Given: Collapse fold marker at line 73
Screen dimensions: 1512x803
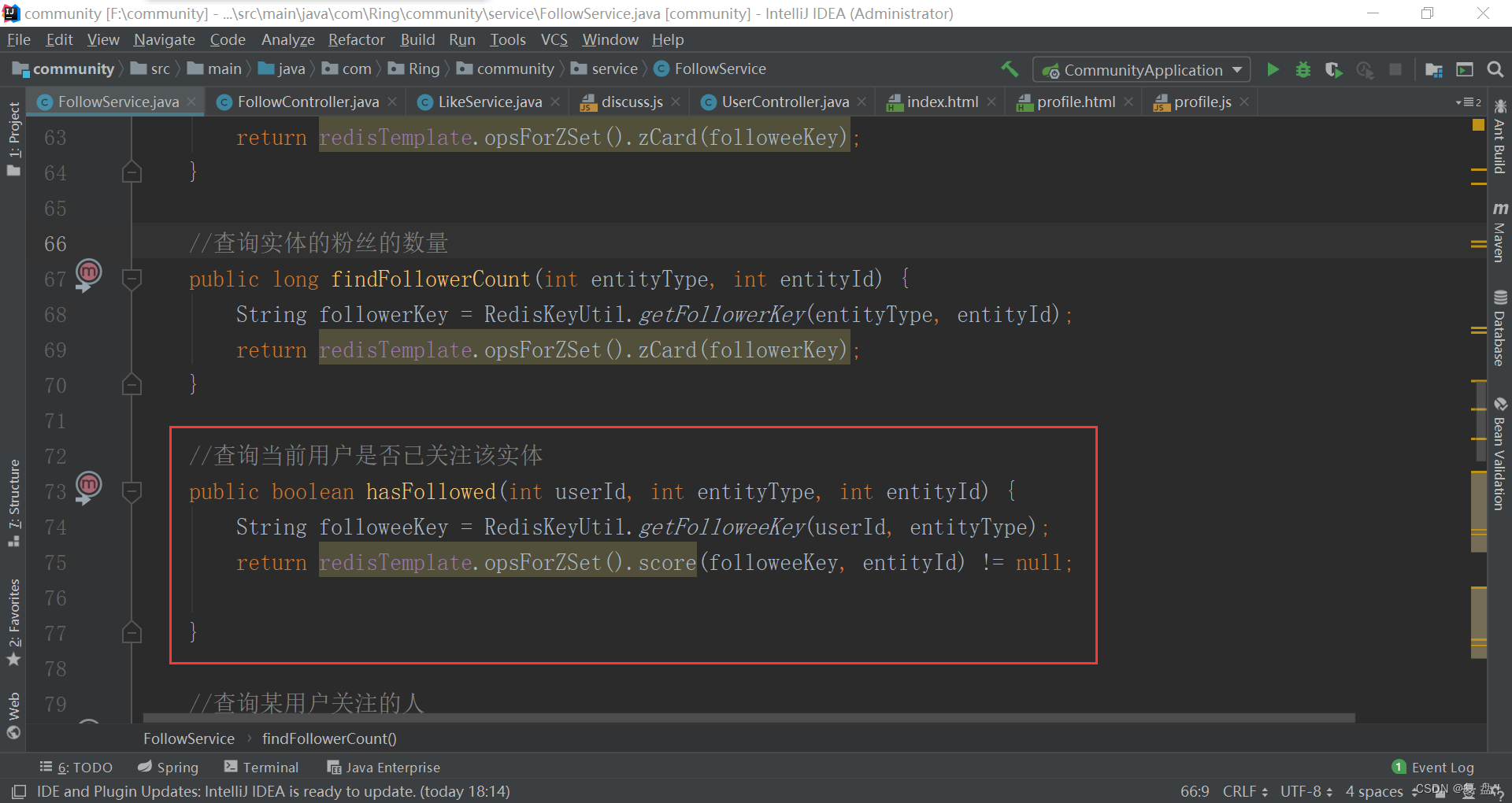Looking at the screenshot, I should pos(132,491).
